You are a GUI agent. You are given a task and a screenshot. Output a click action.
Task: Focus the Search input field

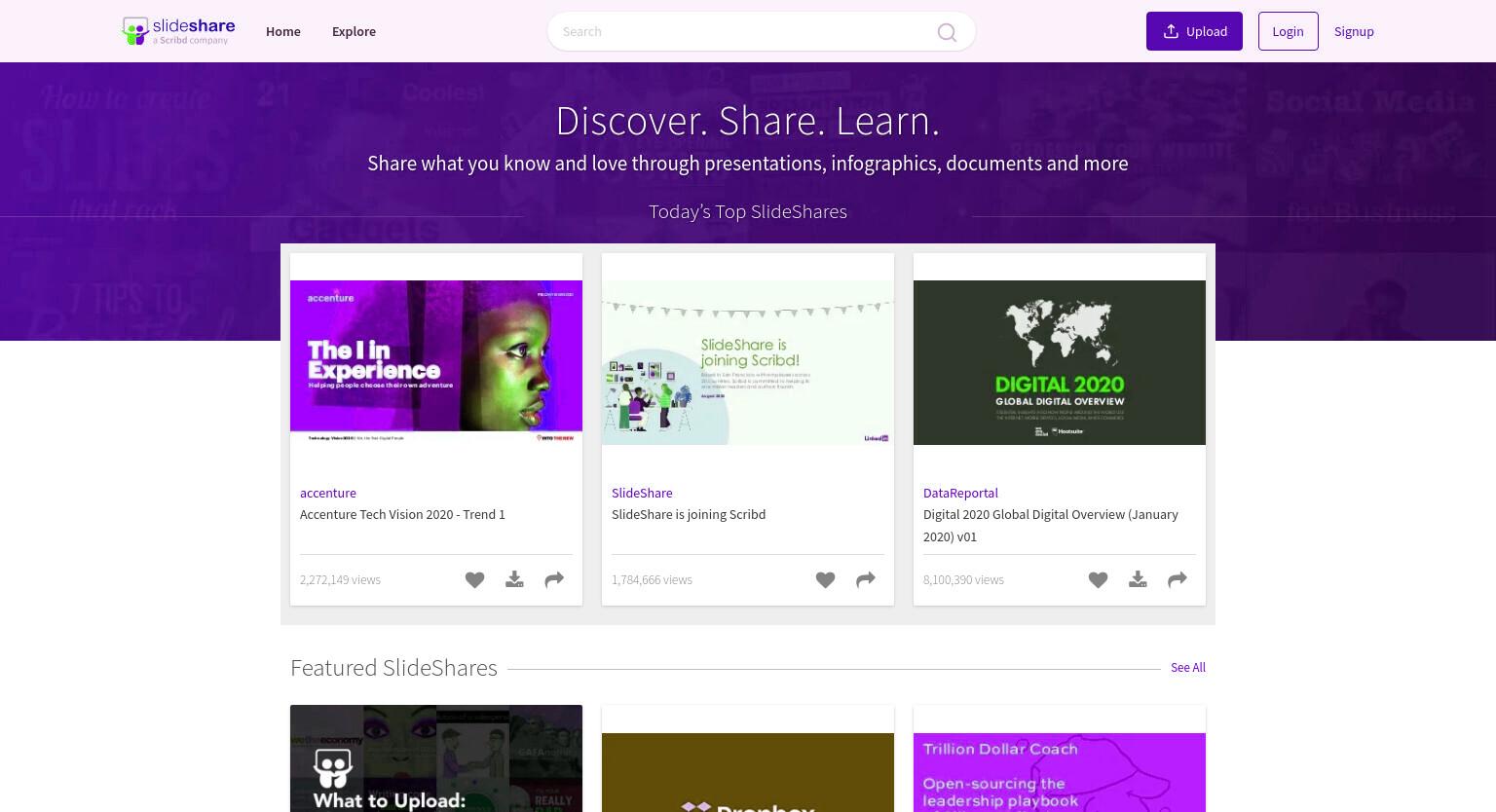tap(744, 31)
